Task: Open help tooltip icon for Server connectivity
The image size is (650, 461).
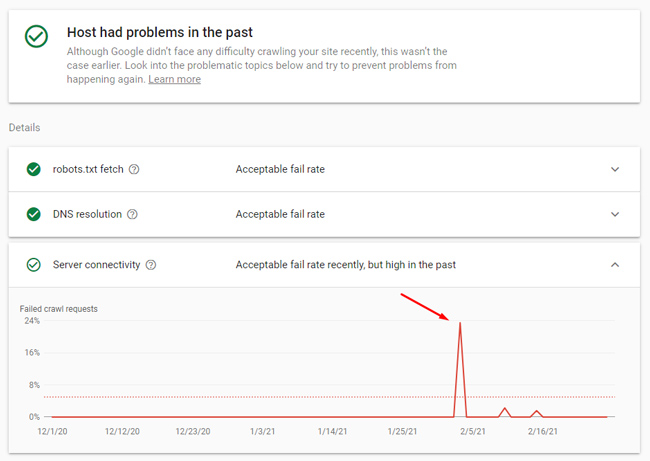Action: pos(151,265)
